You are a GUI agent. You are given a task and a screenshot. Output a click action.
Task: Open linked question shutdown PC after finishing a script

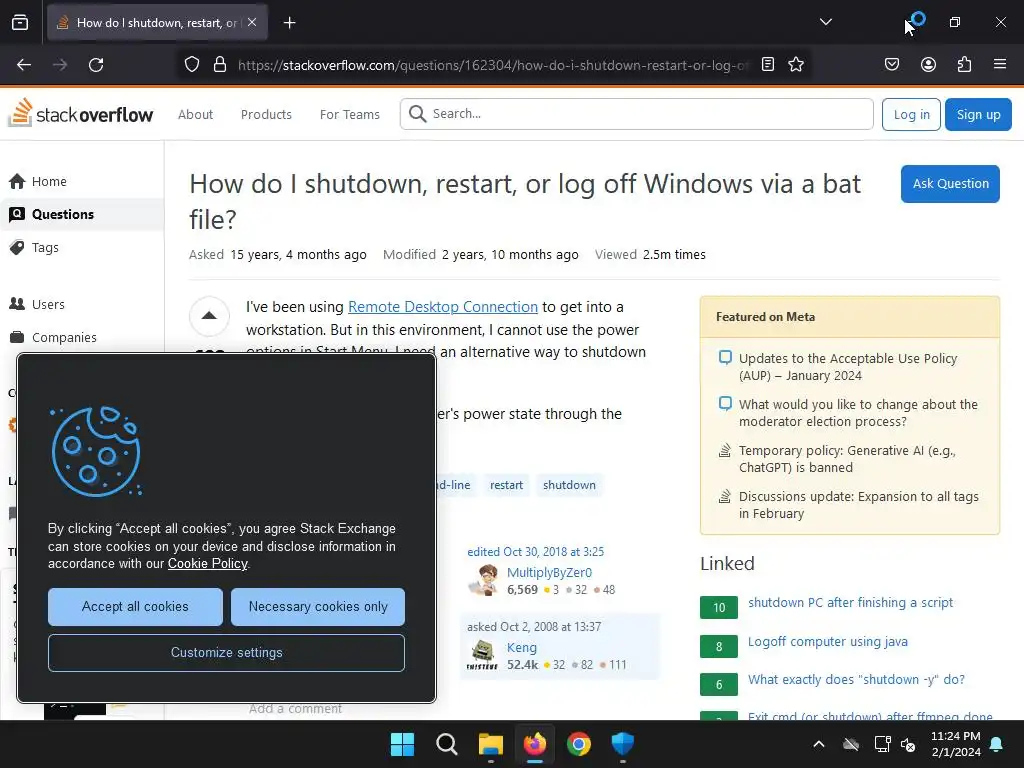(x=850, y=602)
